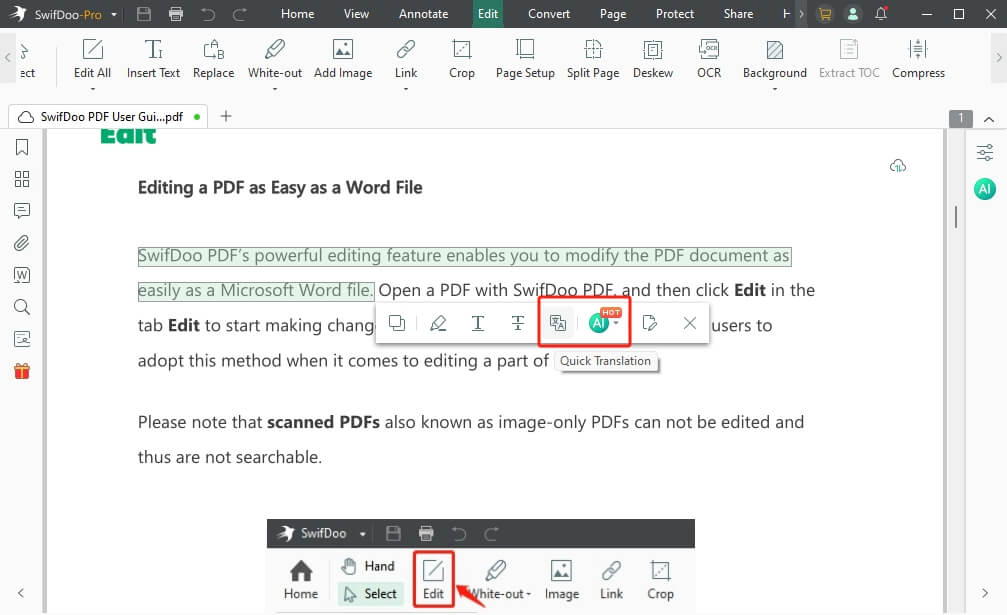This screenshot has height=615, width=1007.
Task: Apply strikethrough from floating toolbar
Action: point(518,323)
